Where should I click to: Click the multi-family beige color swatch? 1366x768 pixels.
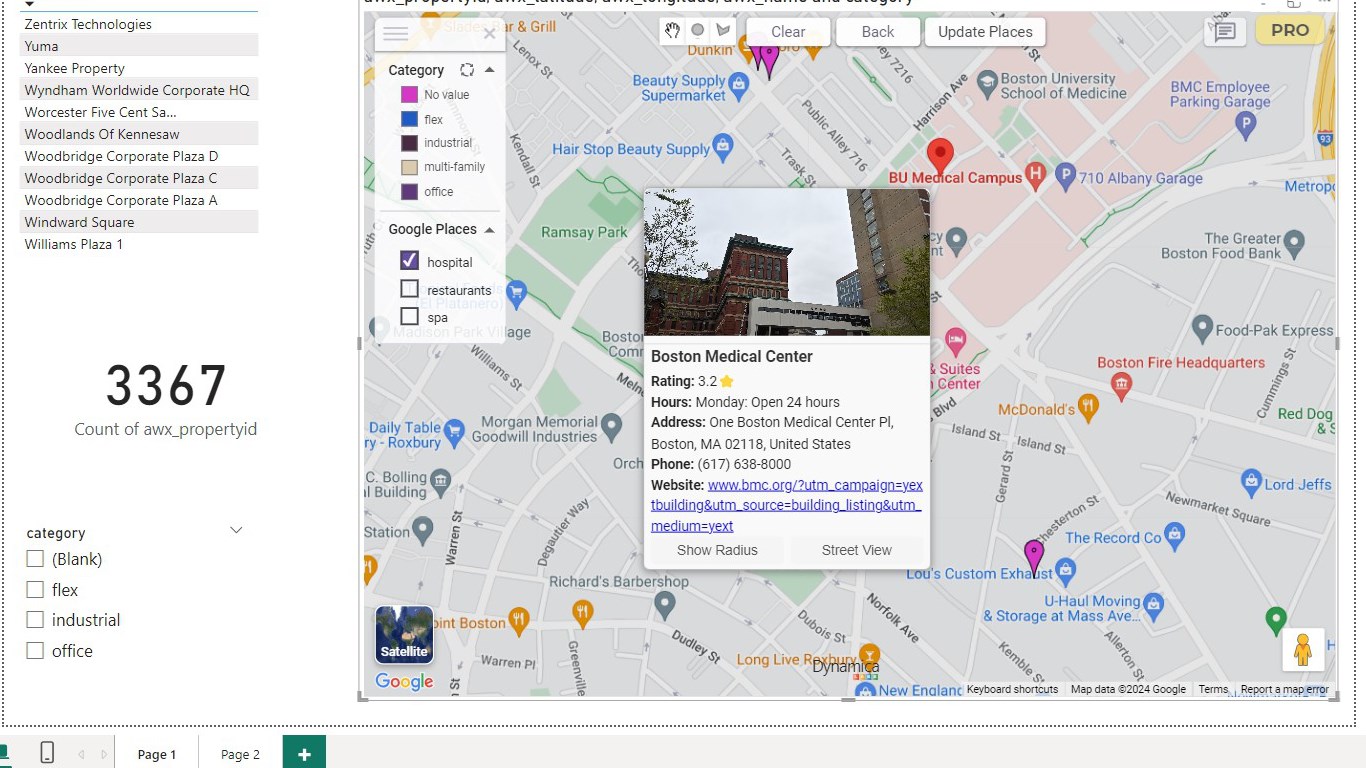pyautogui.click(x=409, y=167)
